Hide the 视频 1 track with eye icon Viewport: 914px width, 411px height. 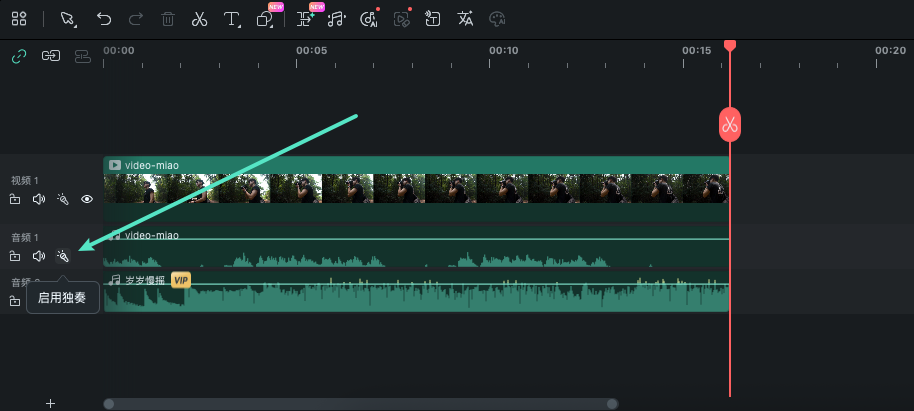(x=87, y=199)
